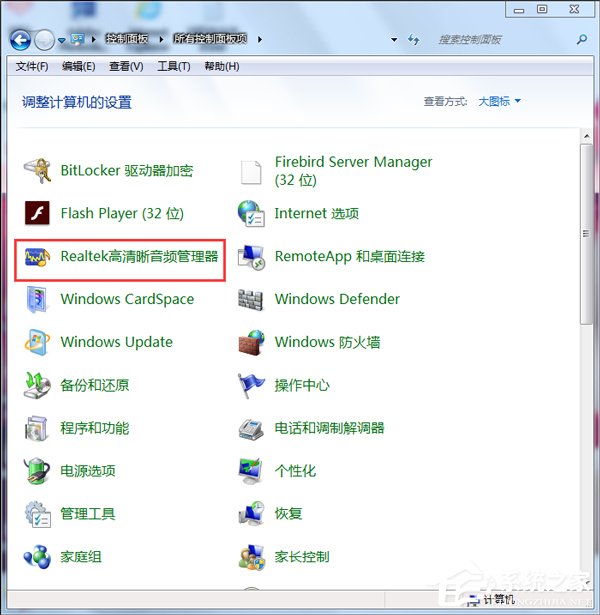Open the BitLocker 驱动器加密 link
This screenshot has height=615, width=600.
[x=127, y=171]
